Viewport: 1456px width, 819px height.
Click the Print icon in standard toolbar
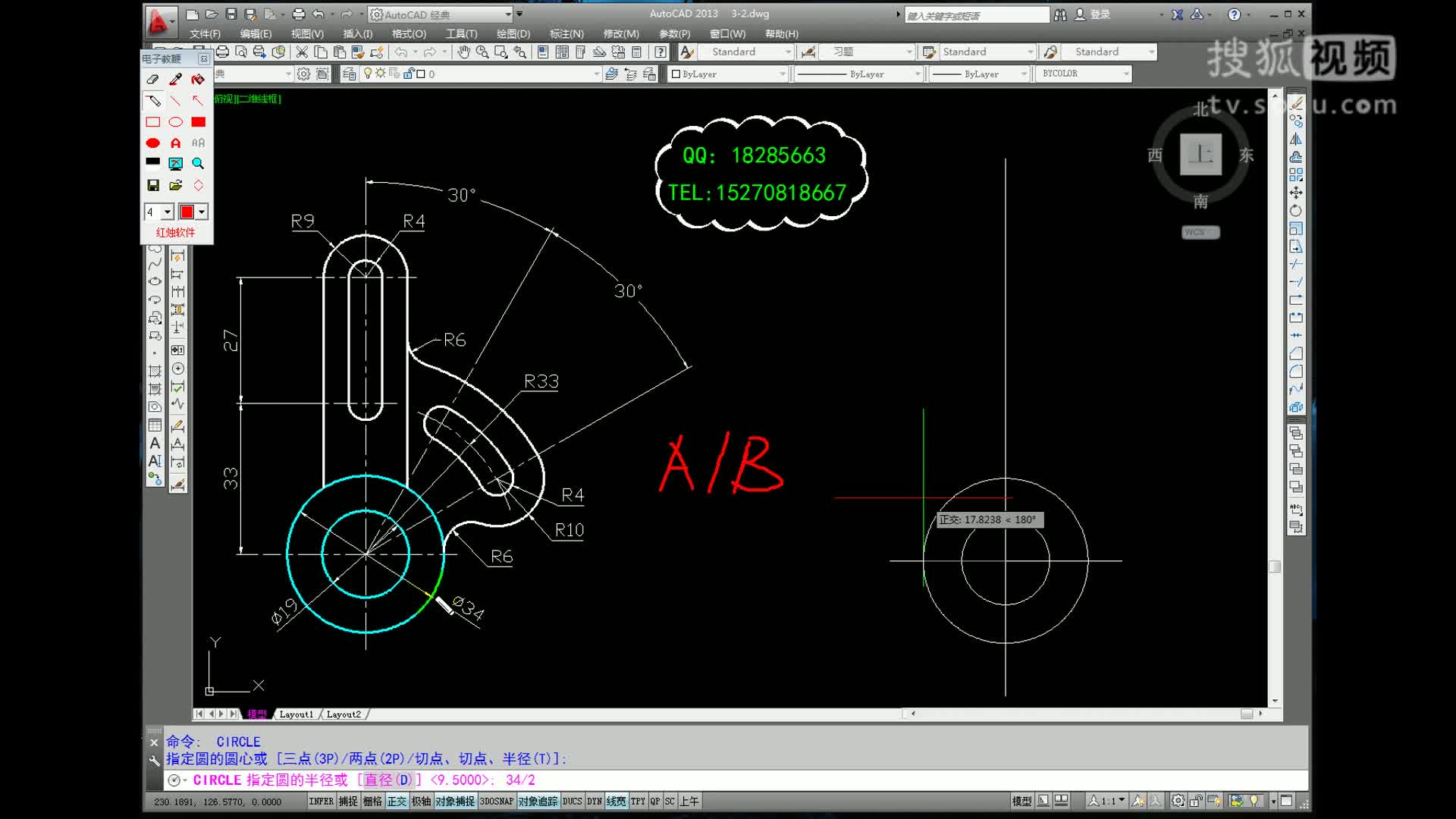tap(222, 52)
